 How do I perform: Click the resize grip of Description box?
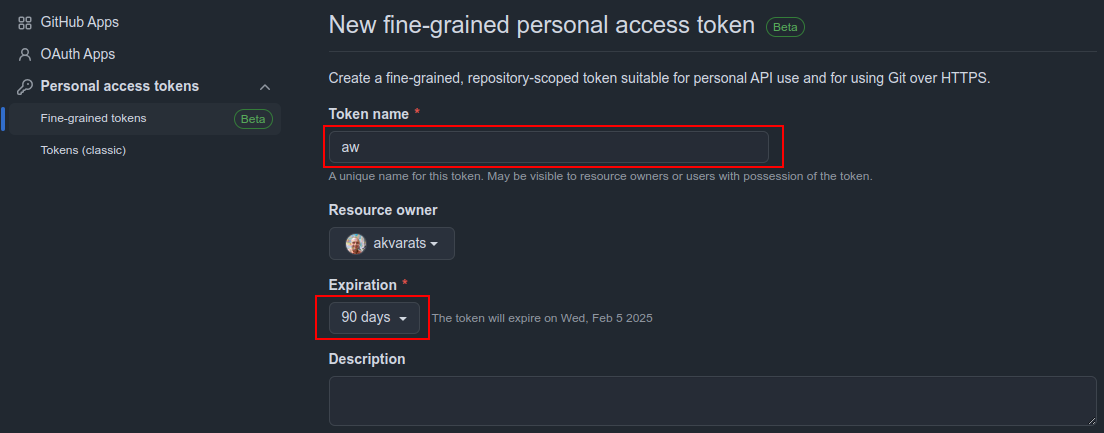1091,420
